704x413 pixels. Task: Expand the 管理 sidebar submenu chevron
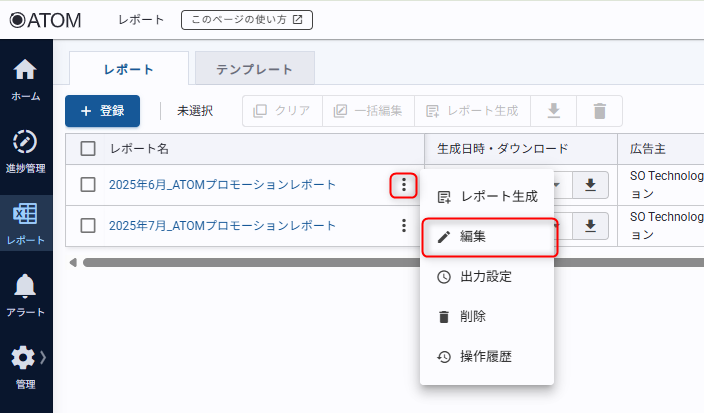(43, 357)
